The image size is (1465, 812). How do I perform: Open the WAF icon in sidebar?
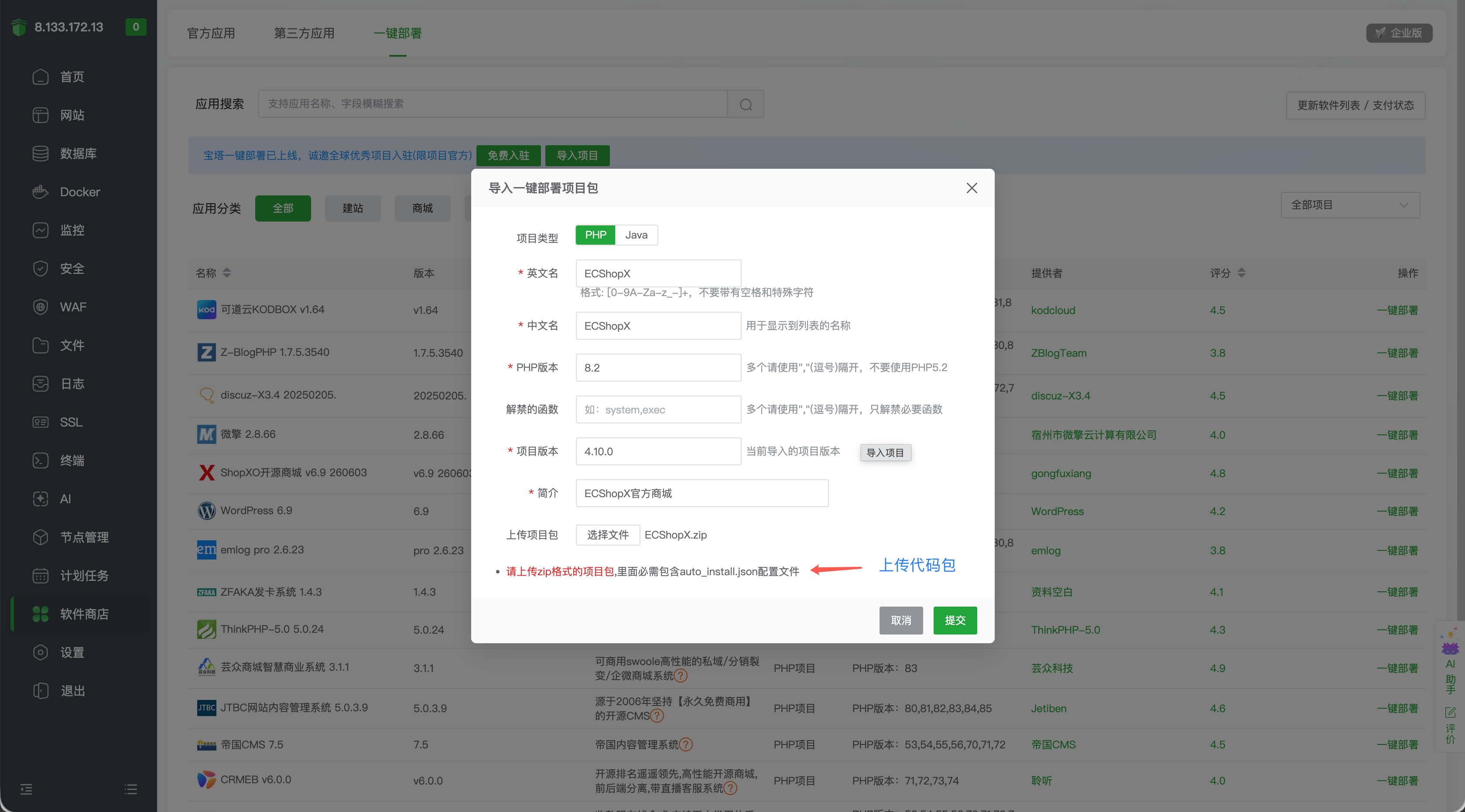41,307
